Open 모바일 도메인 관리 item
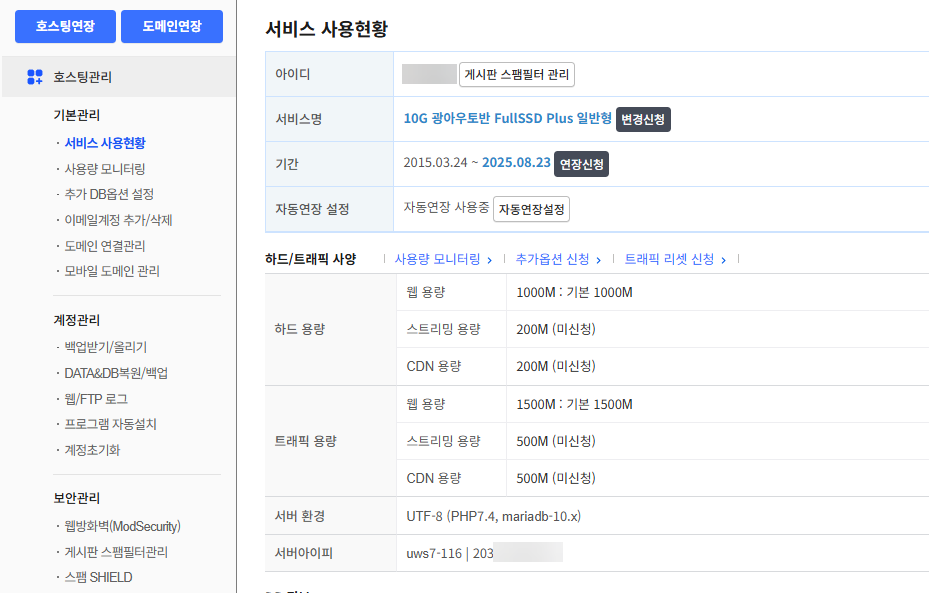Image resolution: width=929 pixels, height=593 pixels. point(112,271)
